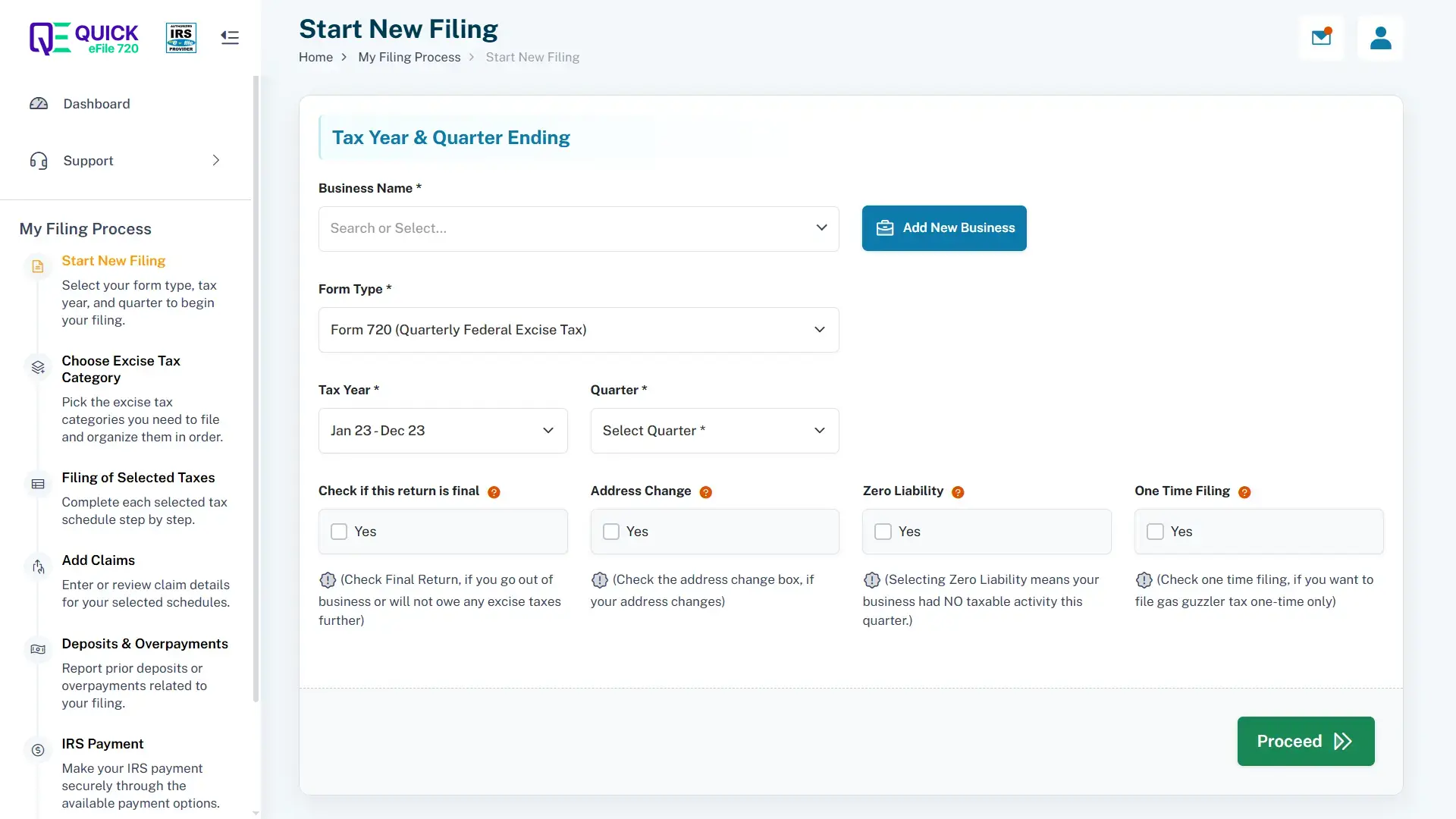The width and height of the screenshot is (1456, 819).
Task: Open the Select Quarter dropdown
Action: [714, 431]
